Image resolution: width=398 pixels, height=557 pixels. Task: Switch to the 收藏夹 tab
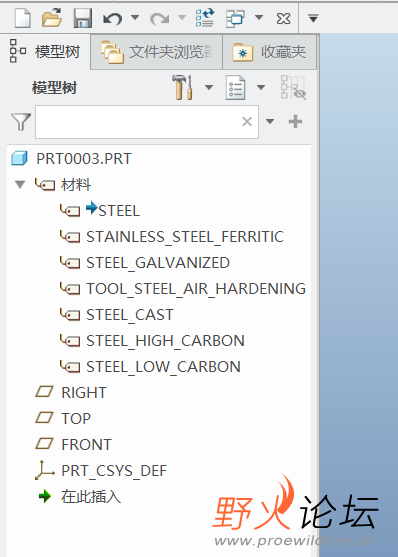tap(269, 52)
